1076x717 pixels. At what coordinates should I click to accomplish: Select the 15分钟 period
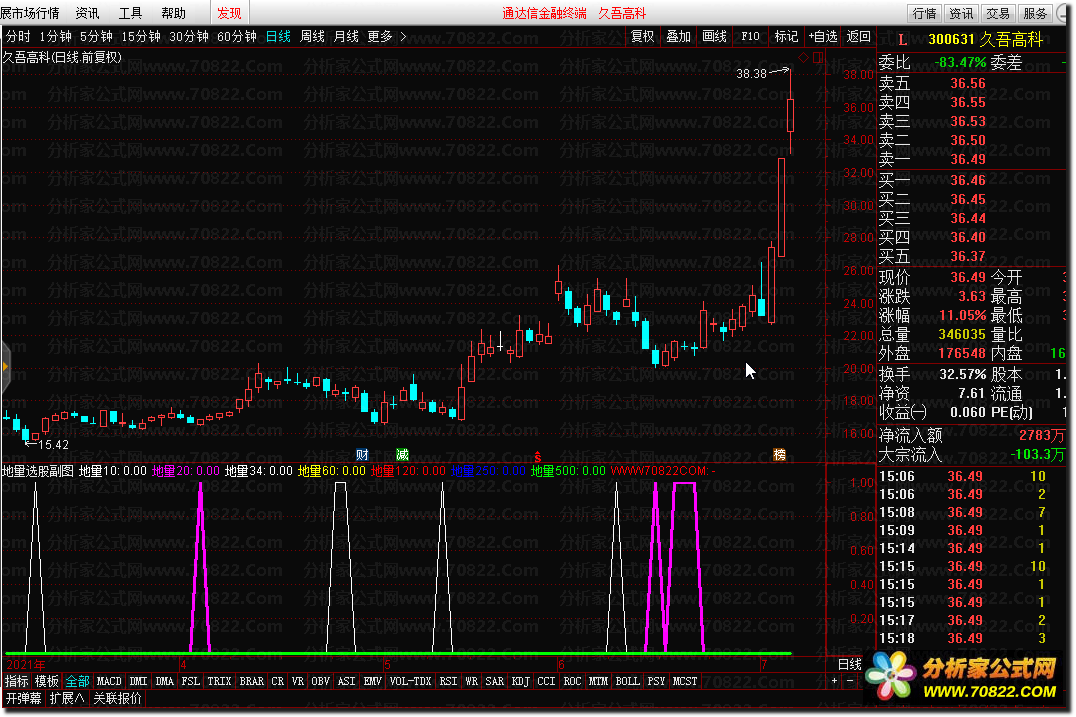tap(141, 36)
